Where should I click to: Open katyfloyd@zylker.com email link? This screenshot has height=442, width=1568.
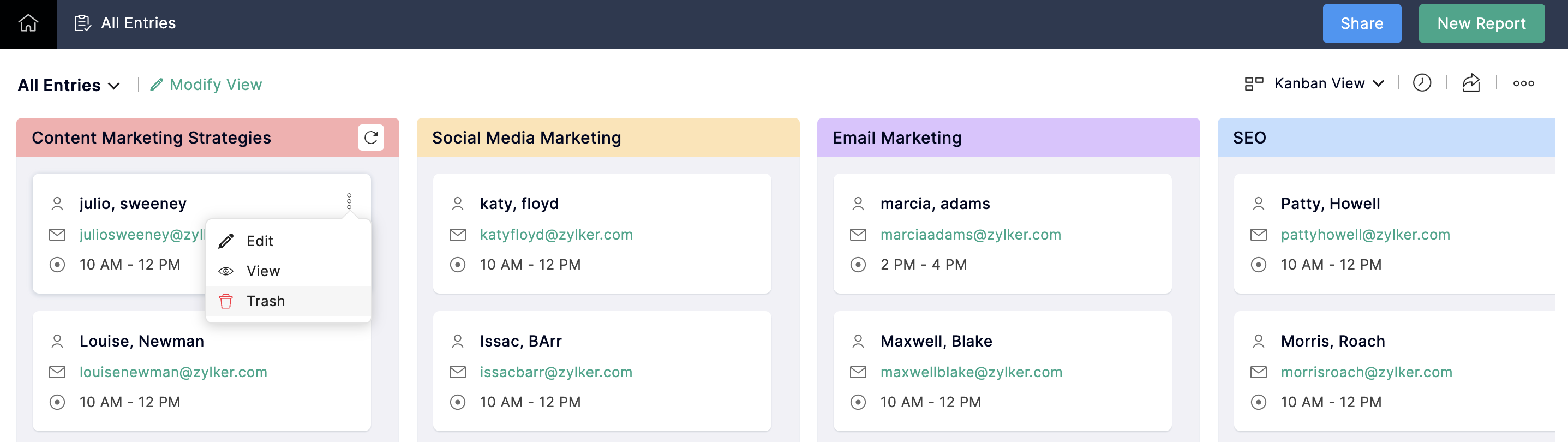point(556,235)
